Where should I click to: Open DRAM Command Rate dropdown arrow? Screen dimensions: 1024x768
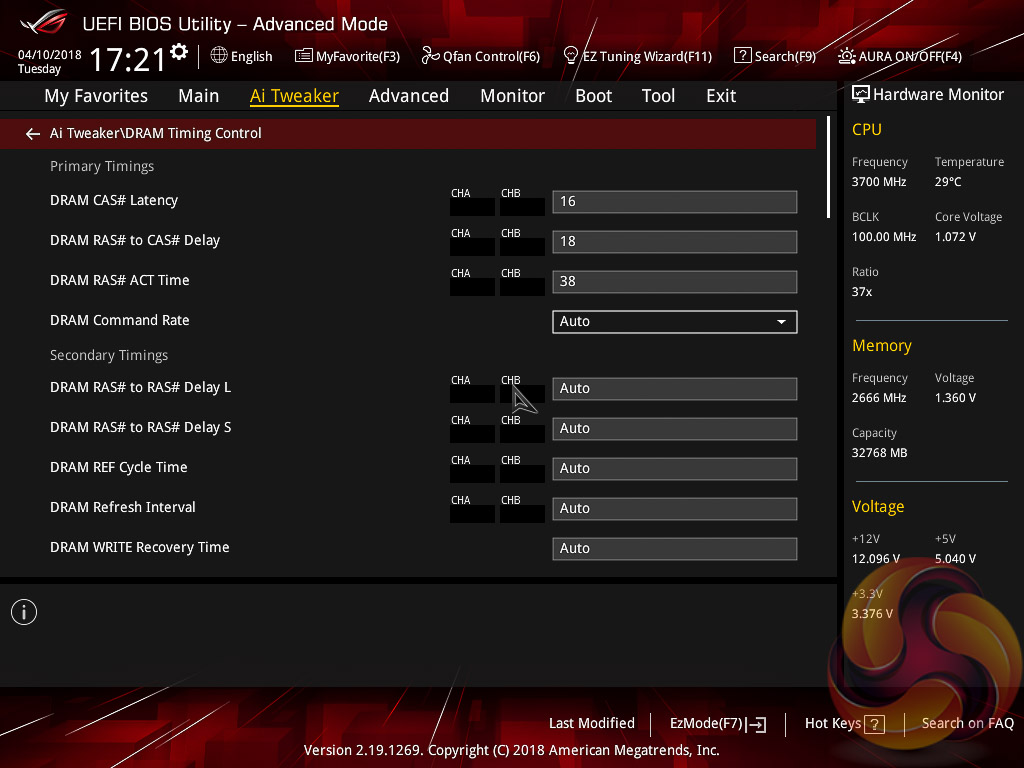coord(781,322)
